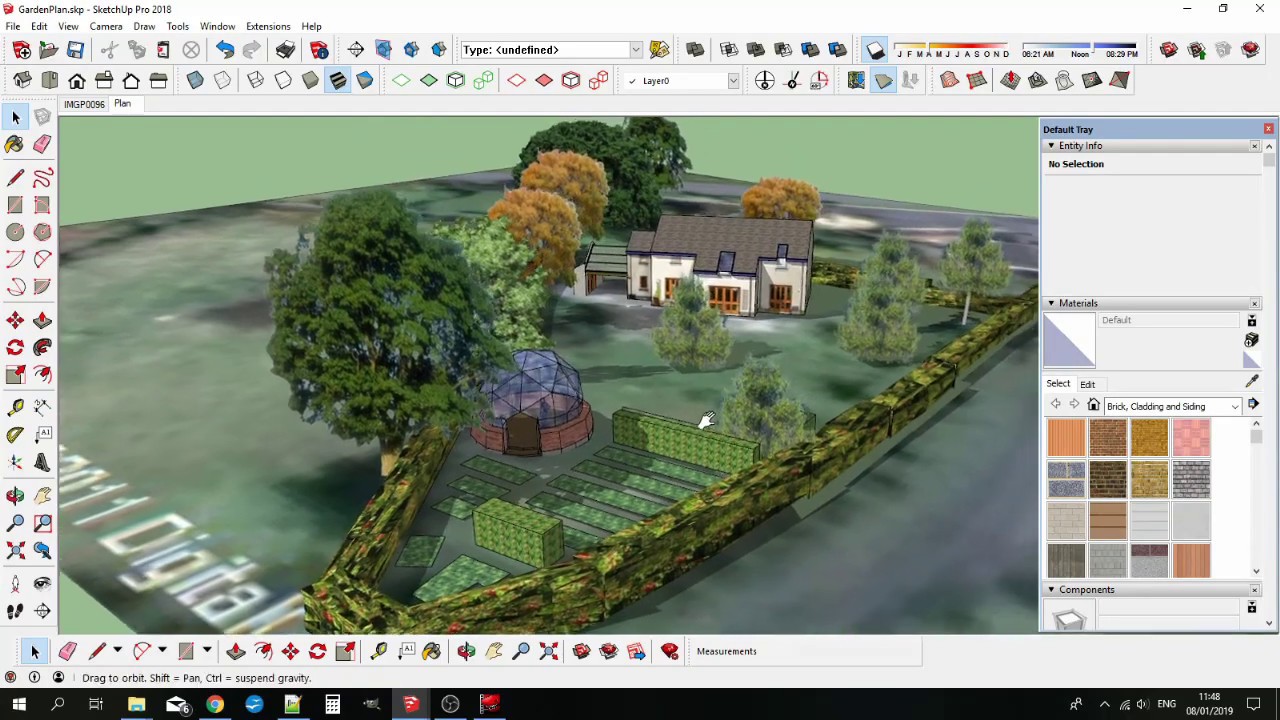Open the File menu
This screenshot has height=720, width=1280.
click(x=13, y=27)
